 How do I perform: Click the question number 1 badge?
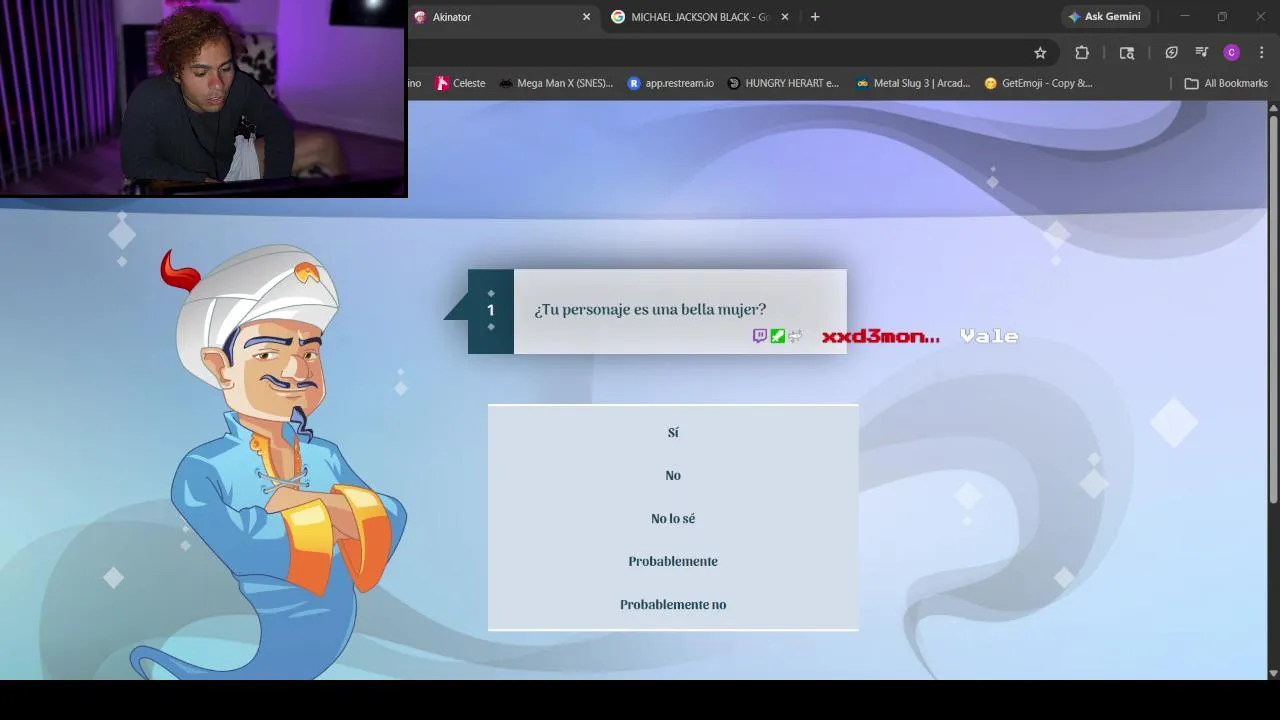tap(491, 311)
